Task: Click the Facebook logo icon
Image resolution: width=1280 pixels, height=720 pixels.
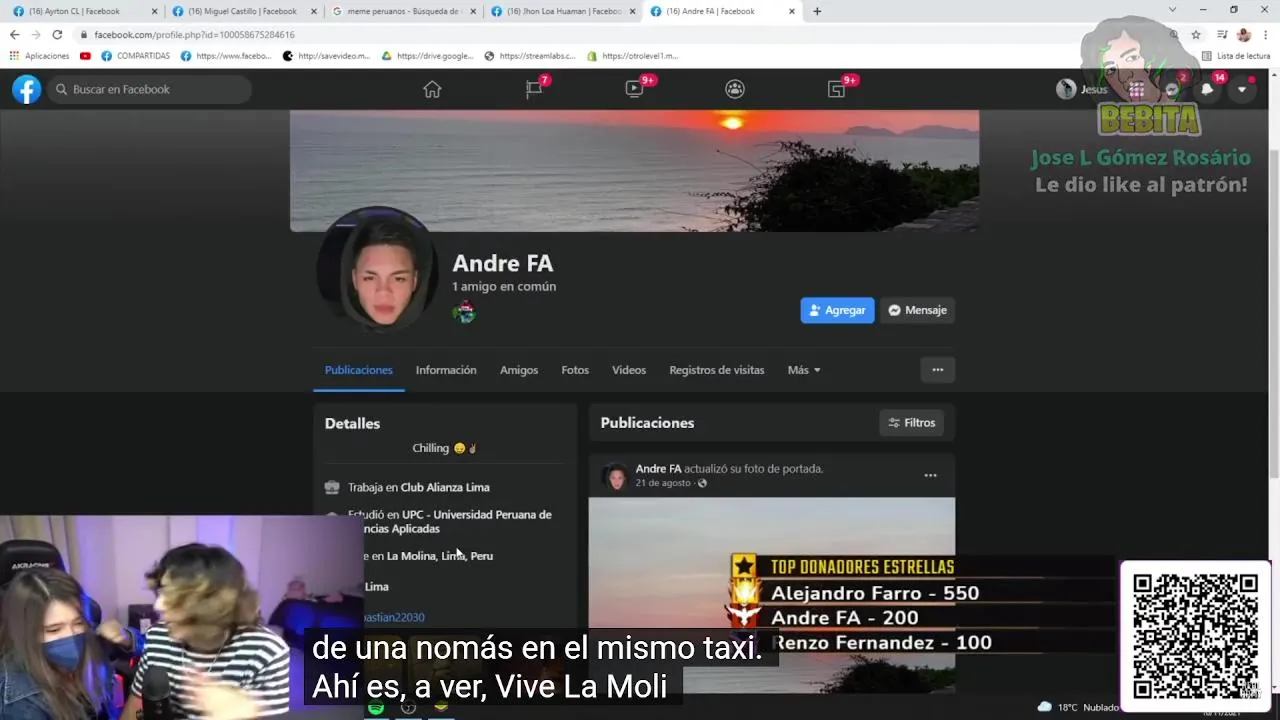Action: [27, 89]
